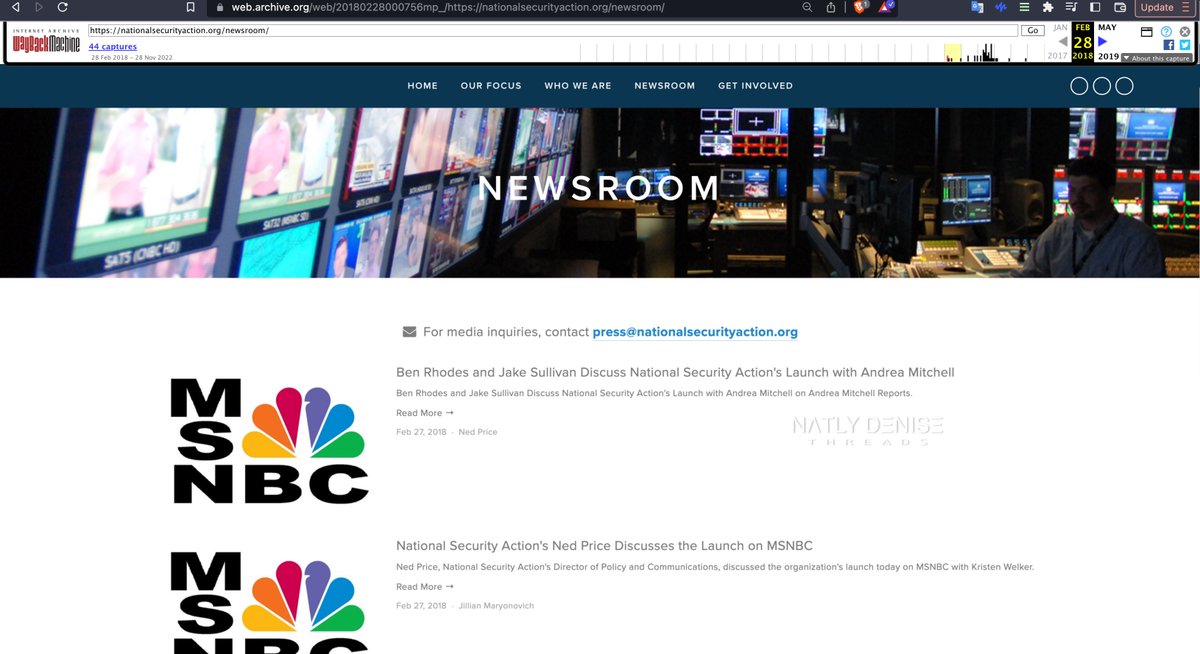Screen dimensions: 1200x654
Task: Toggle the browser sidebar panel icon
Action: pyautogui.click(x=1095, y=7)
